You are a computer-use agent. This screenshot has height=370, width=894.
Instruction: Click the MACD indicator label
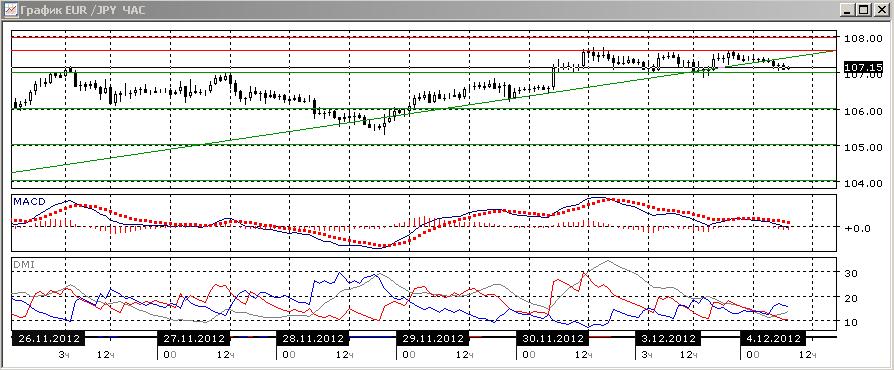(30, 201)
